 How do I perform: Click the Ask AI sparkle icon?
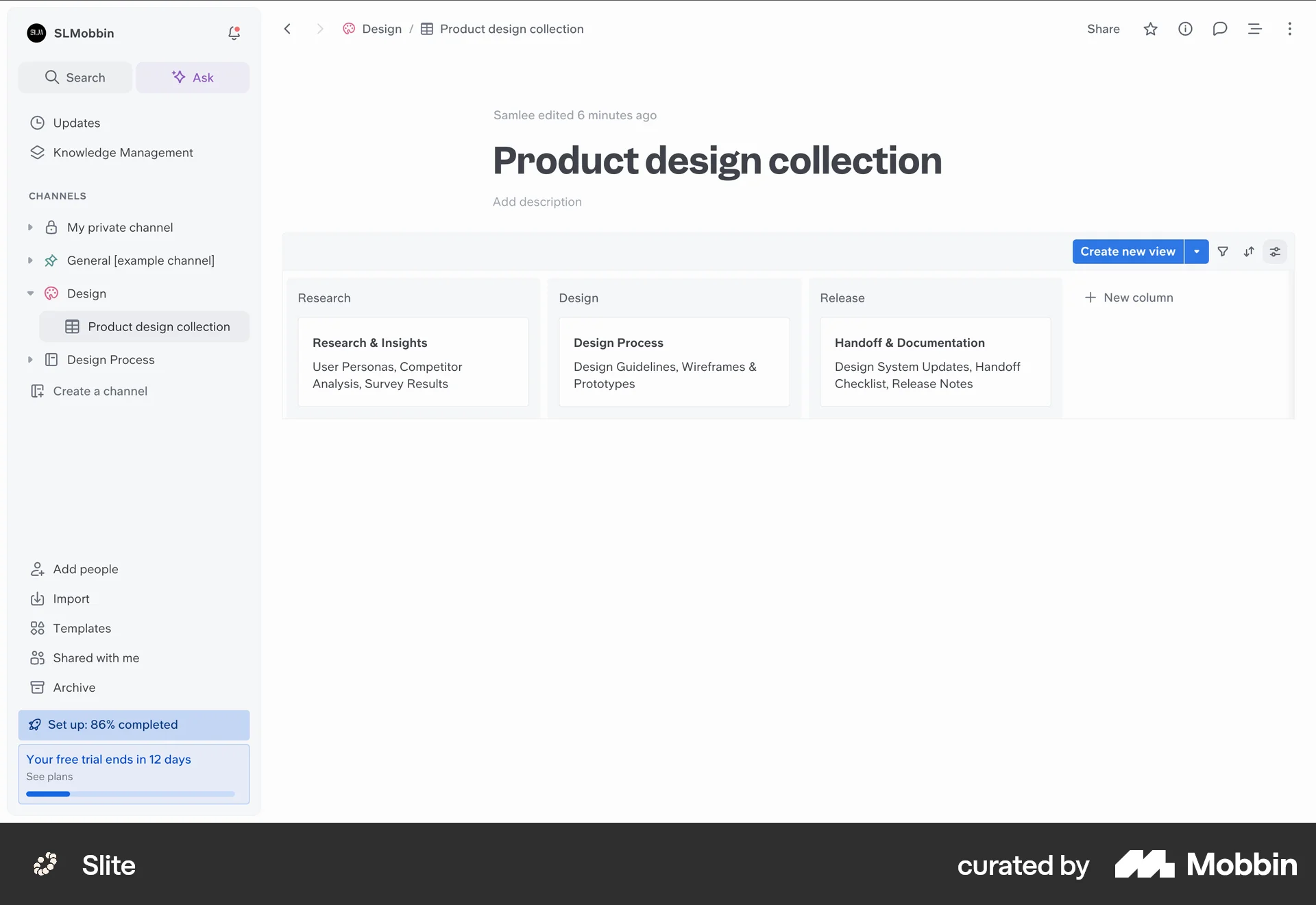(x=178, y=77)
